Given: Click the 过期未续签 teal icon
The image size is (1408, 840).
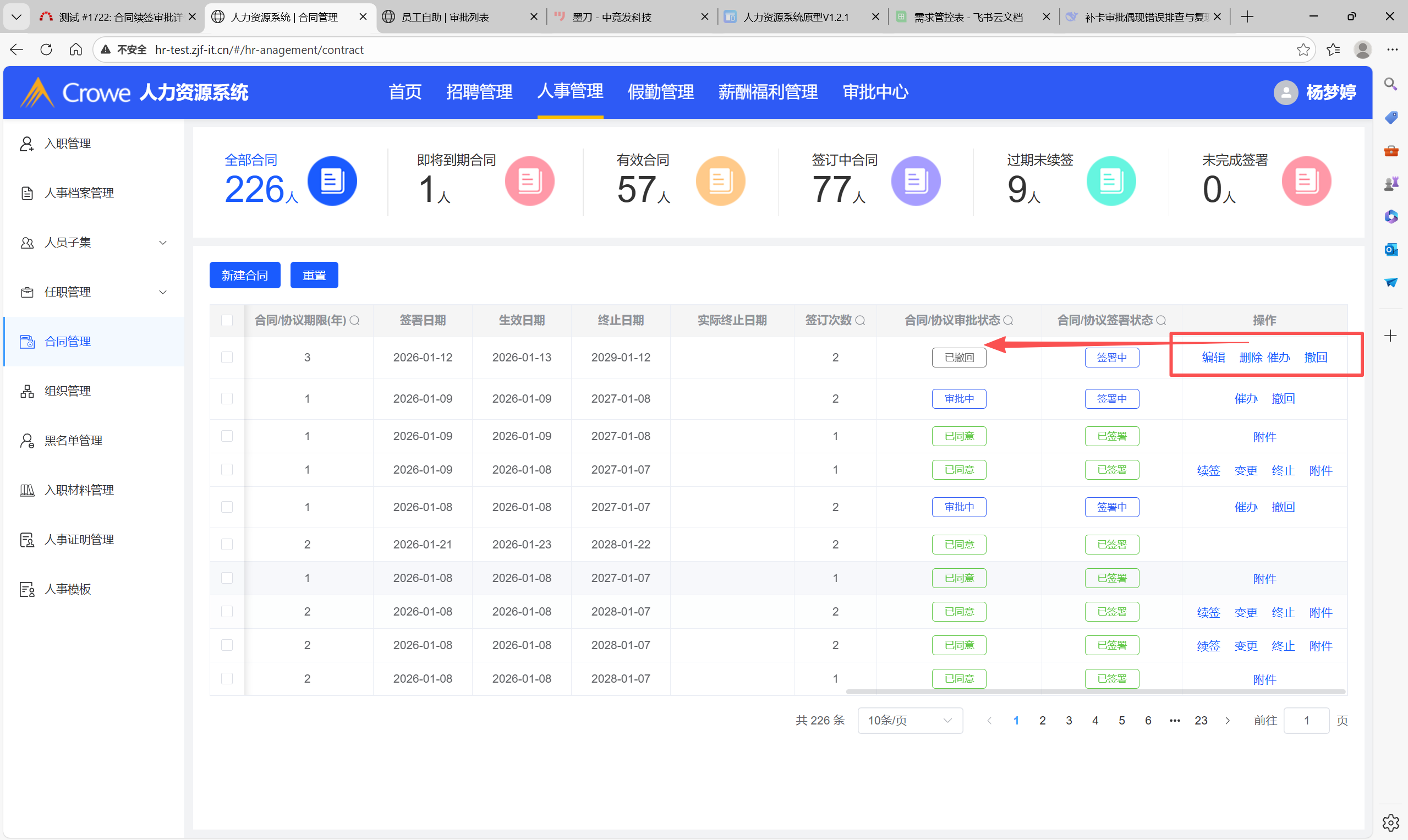Looking at the screenshot, I should click(1110, 181).
